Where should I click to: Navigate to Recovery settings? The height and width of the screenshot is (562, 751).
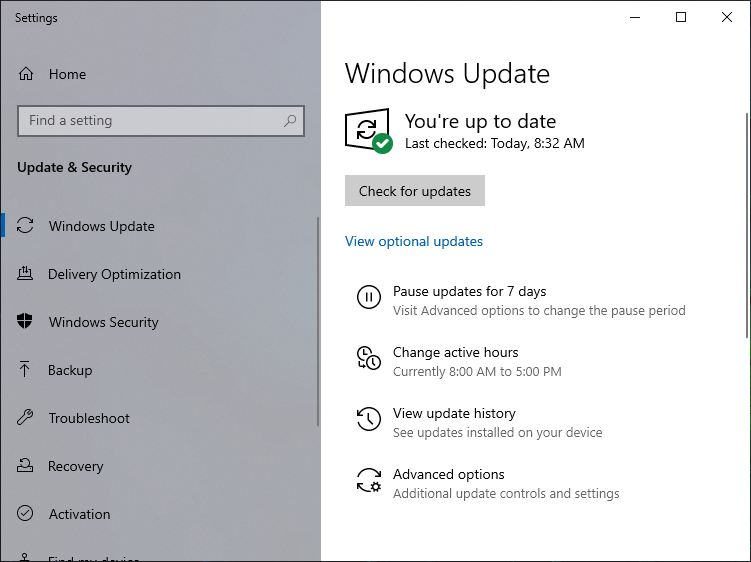pyautogui.click(x=158, y=465)
